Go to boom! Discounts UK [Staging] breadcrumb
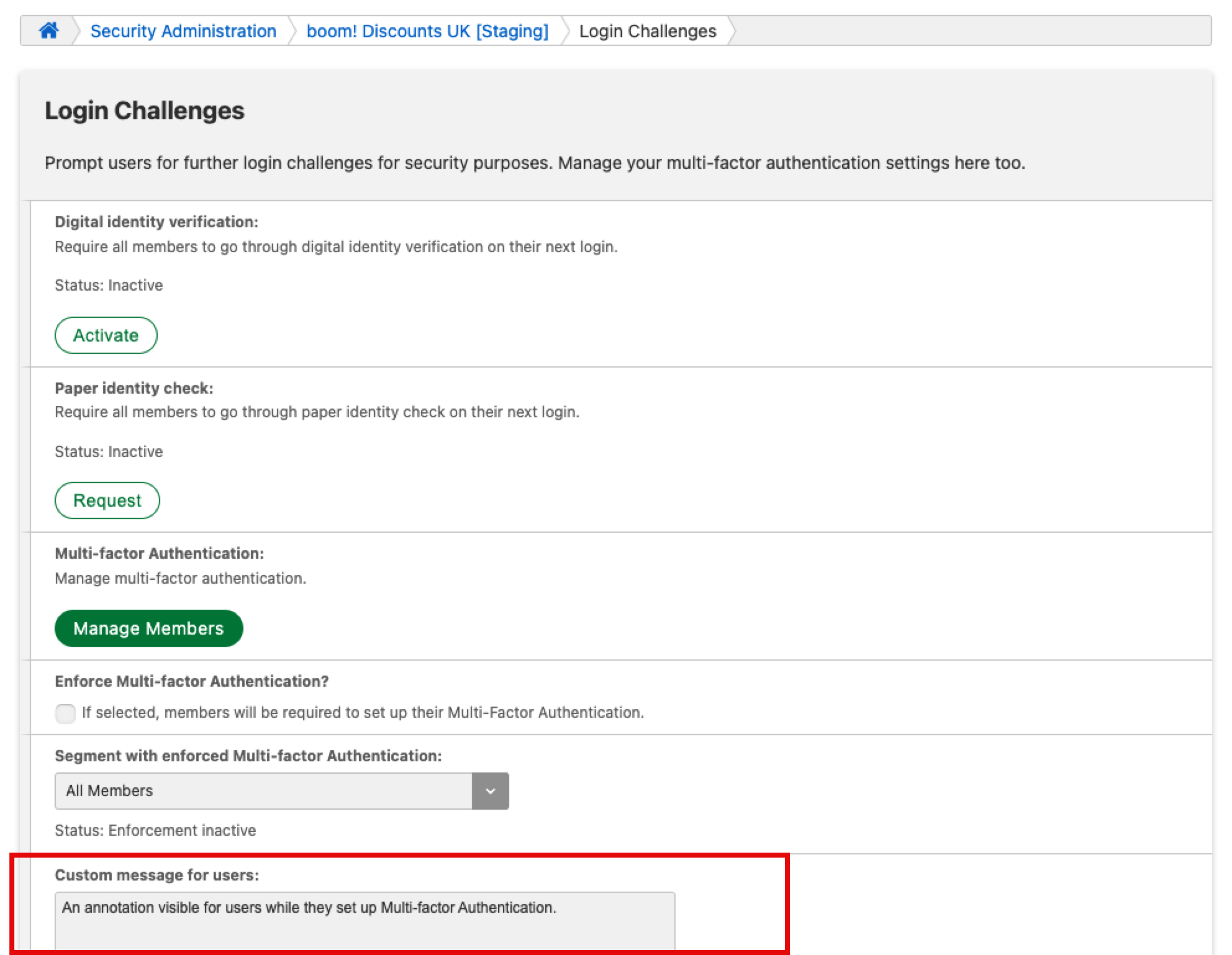 [427, 31]
